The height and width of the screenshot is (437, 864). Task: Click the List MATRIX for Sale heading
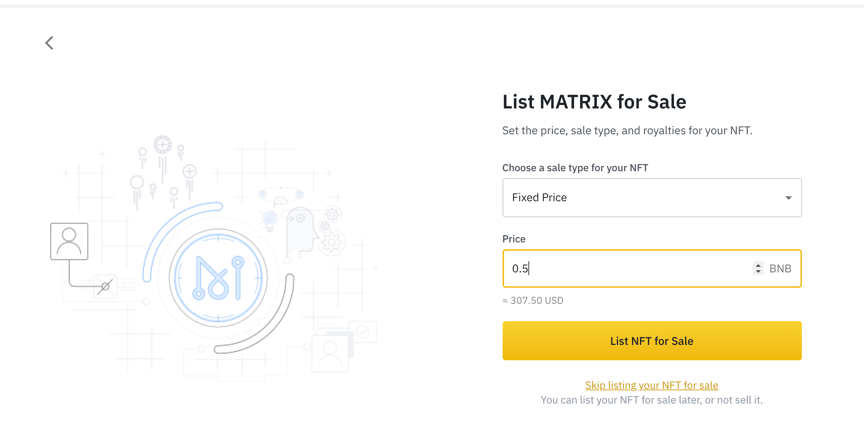(594, 102)
